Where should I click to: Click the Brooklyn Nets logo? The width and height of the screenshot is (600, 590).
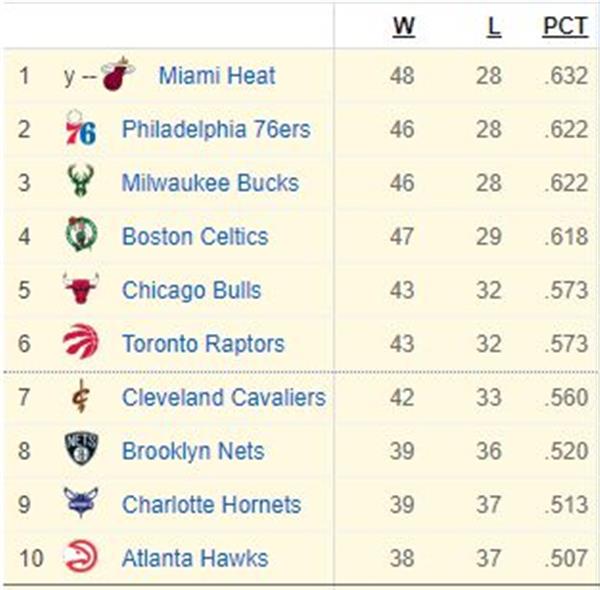point(81,449)
